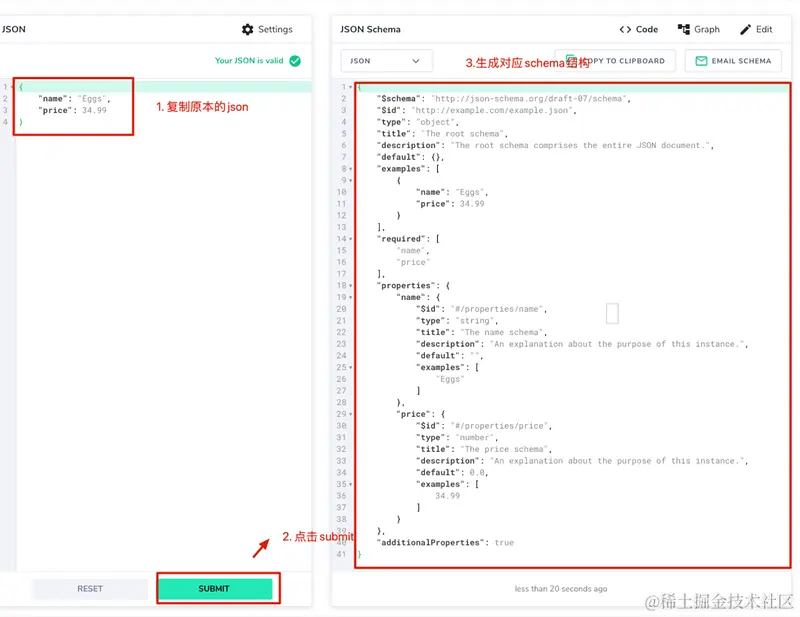Click the "type": "object" line
The image size is (800, 617).
417,122
